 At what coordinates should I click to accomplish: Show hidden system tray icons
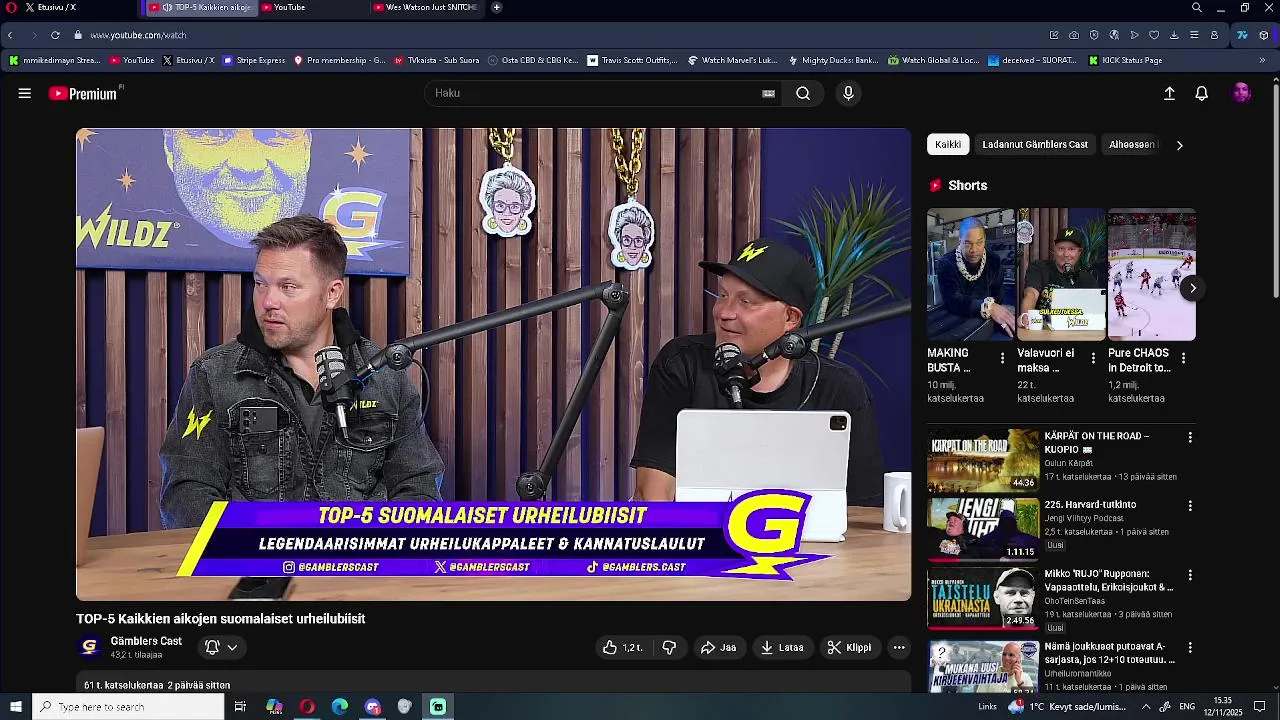tap(1146, 707)
